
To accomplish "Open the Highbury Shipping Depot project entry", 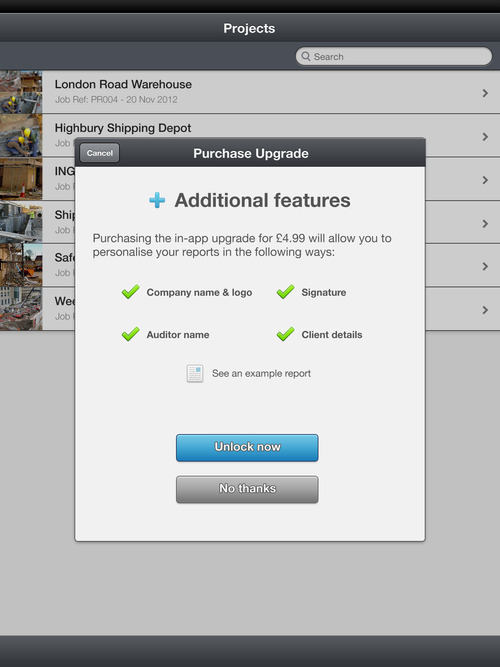I will 123,128.
